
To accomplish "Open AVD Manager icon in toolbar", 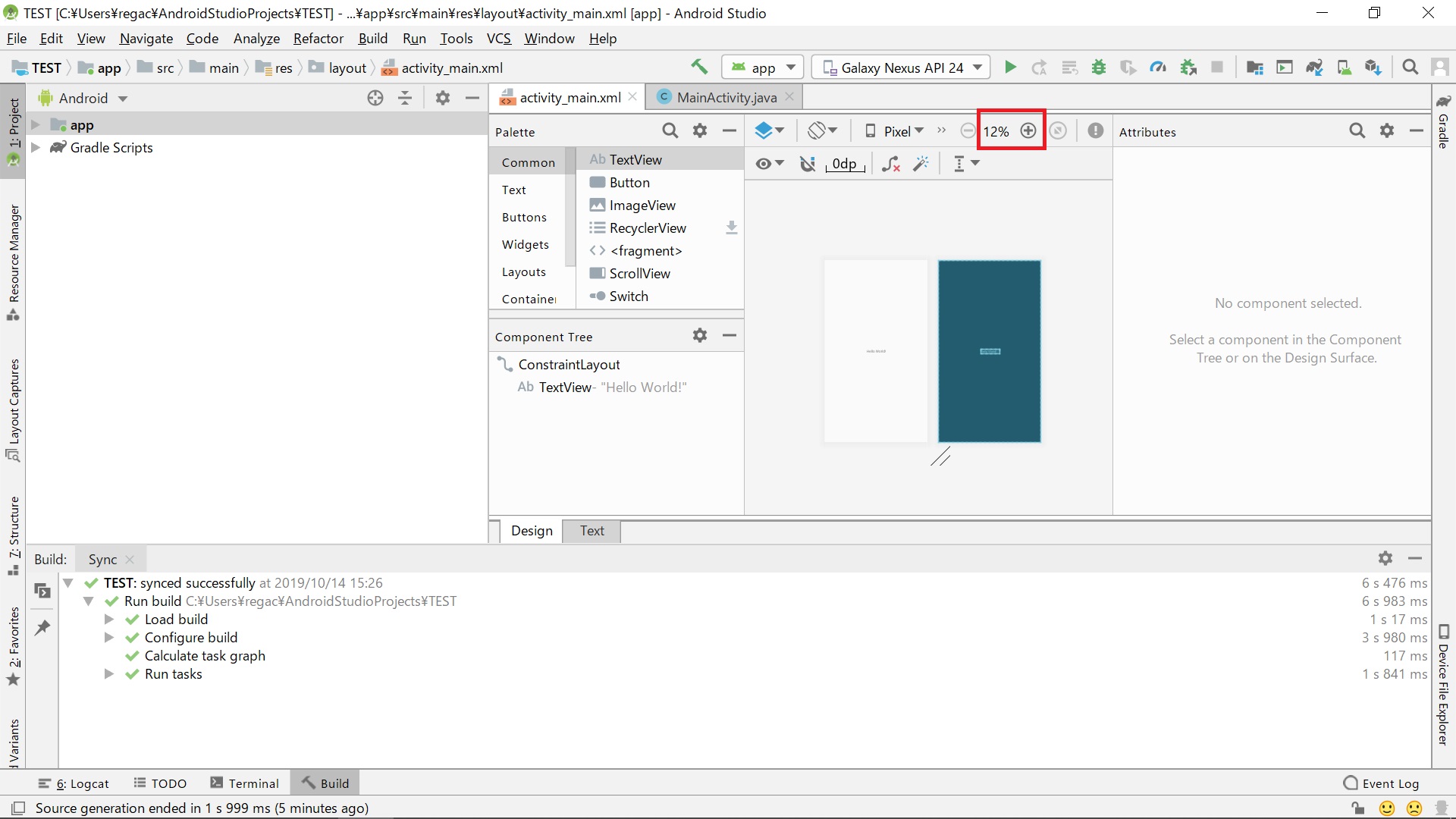I will click(1344, 67).
